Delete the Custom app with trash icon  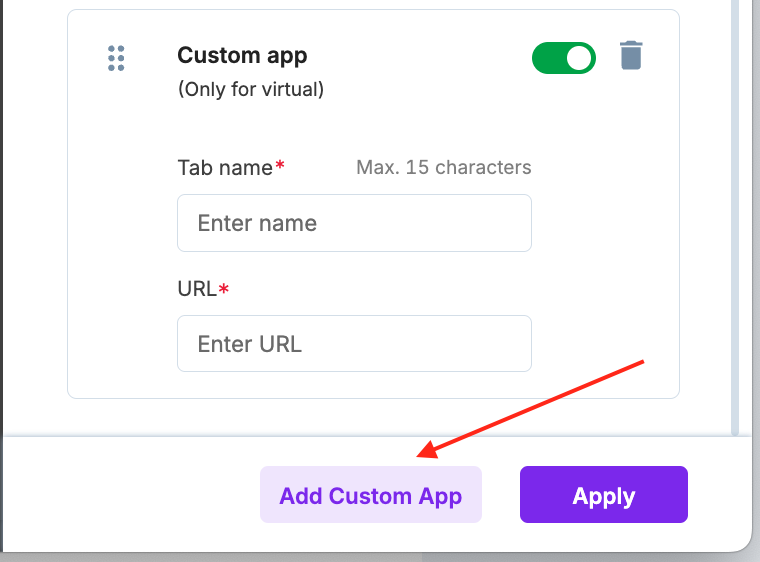pyautogui.click(x=630, y=56)
